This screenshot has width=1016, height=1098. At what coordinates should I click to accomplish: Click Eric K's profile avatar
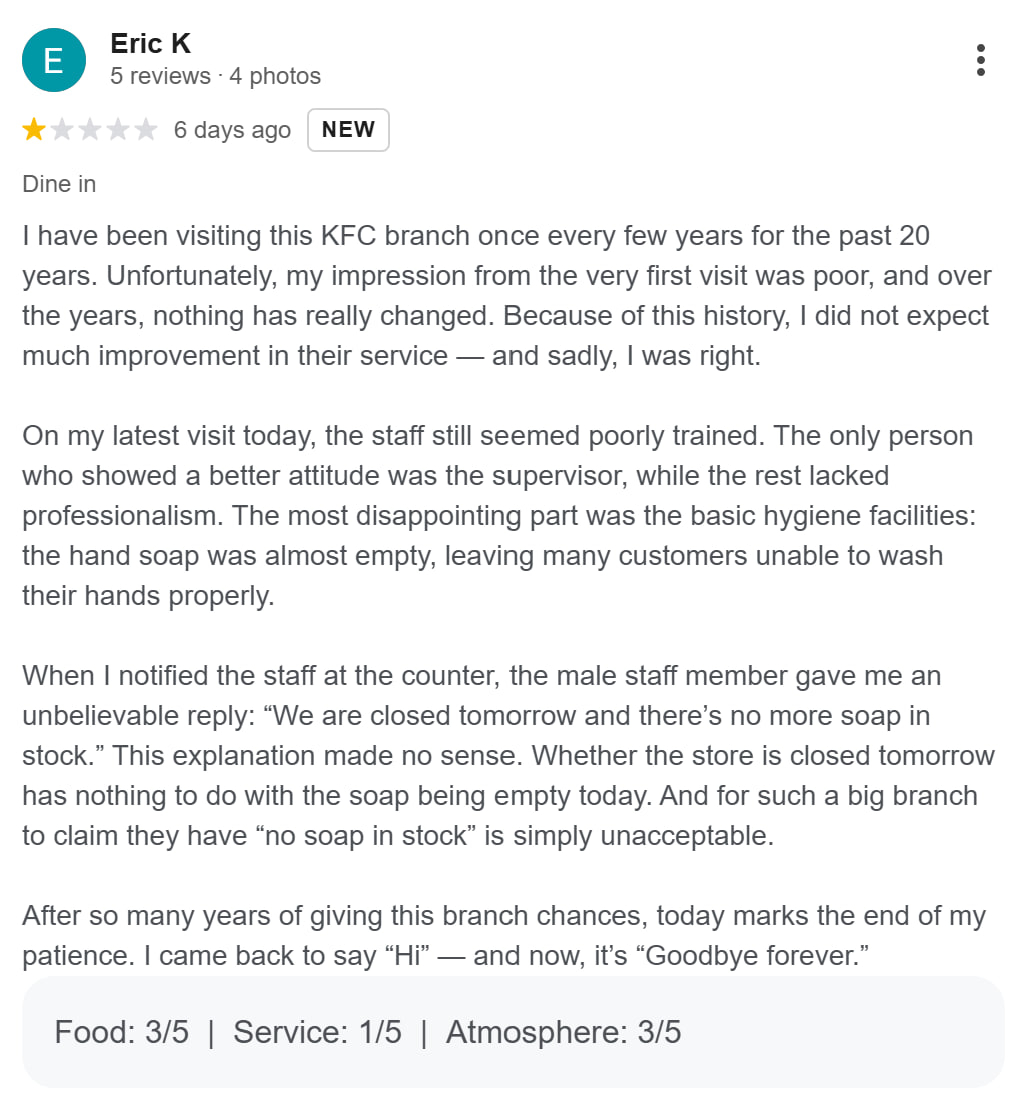[x=53, y=59]
